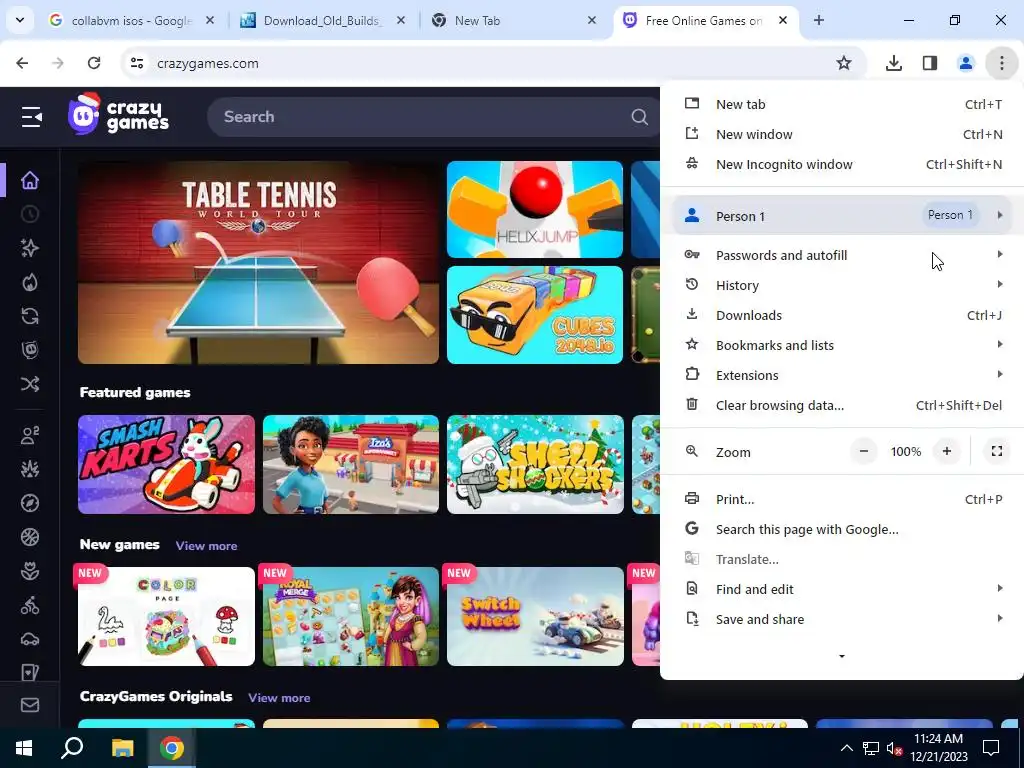Reload the page
This screenshot has width=1024, height=768.
(94, 63)
